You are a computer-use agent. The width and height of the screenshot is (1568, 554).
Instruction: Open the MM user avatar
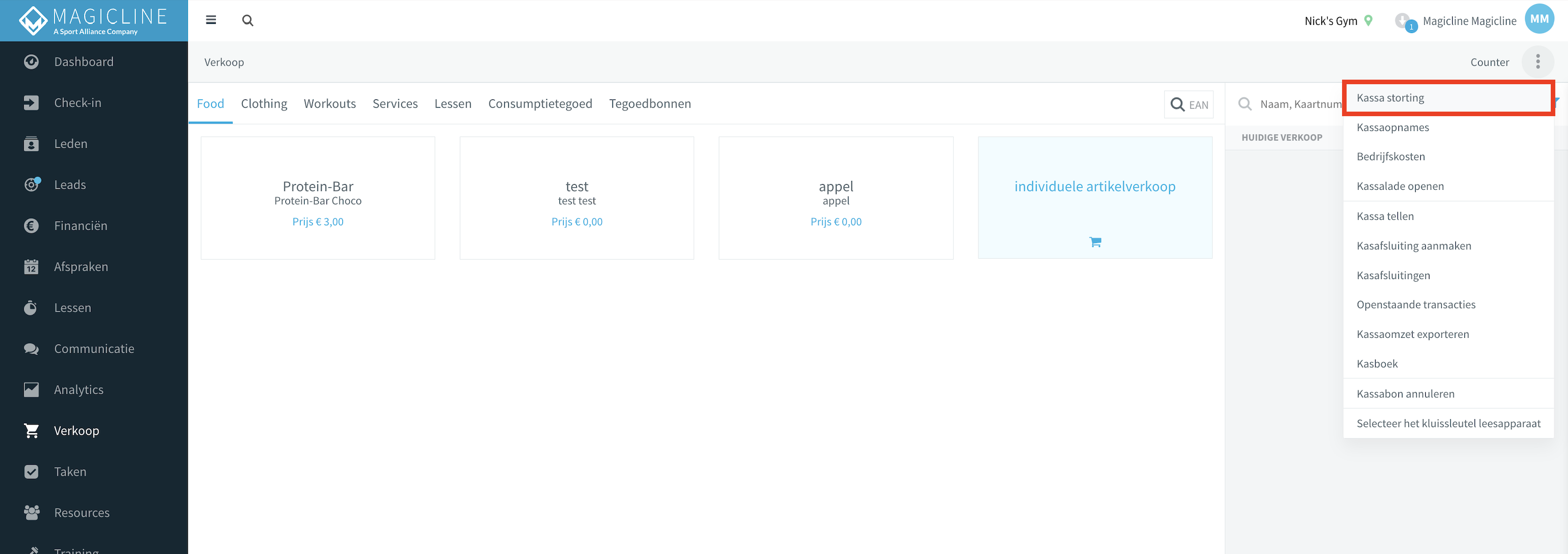pyautogui.click(x=1539, y=19)
